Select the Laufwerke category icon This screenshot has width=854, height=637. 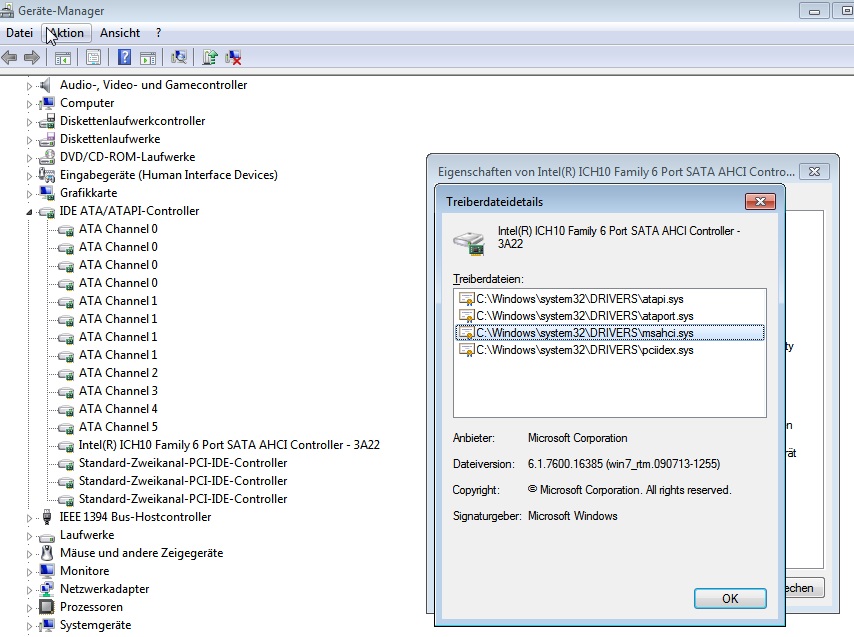(47, 536)
